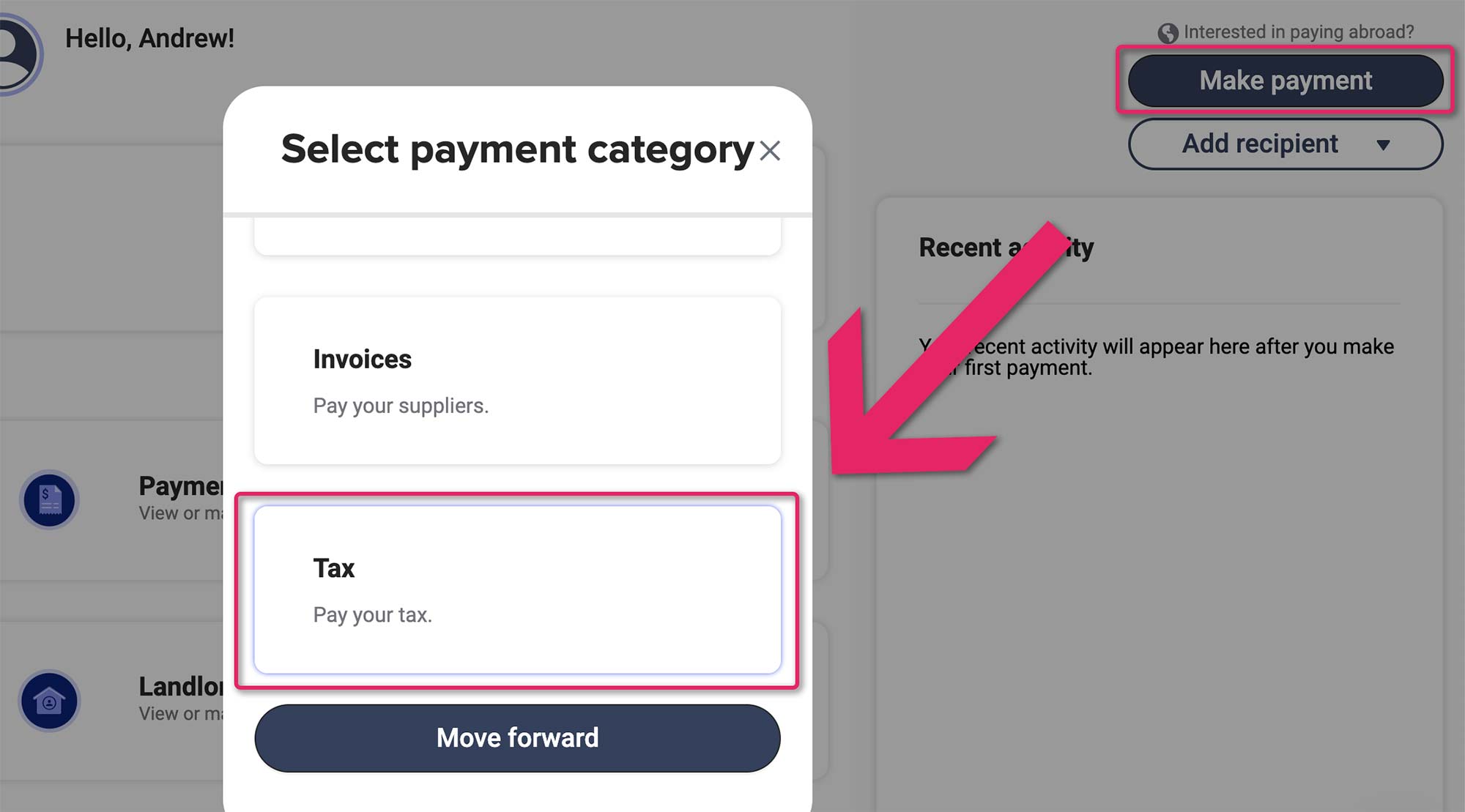
Task: Click the Select payment category title
Action: pyautogui.click(x=517, y=149)
